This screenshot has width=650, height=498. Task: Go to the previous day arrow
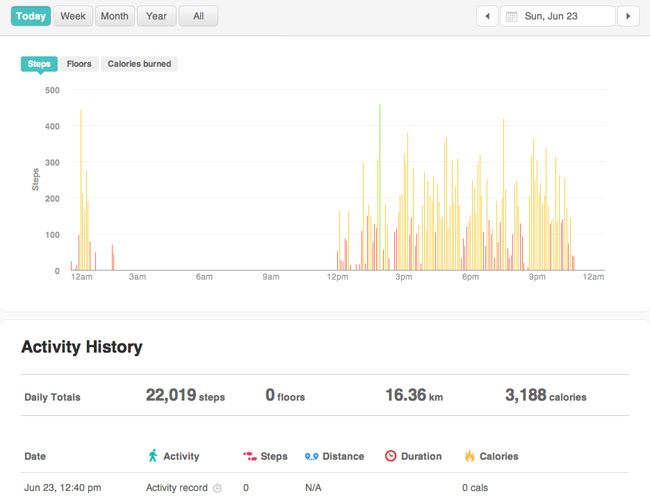tap(487, 16)
